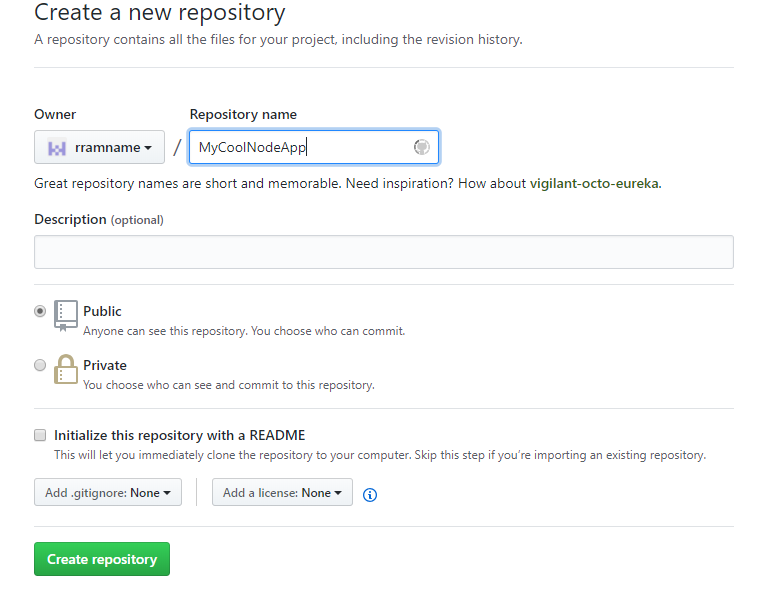Click the license info circle icon
Screen dimensions: 783x616
pyautogui.click(x=370, y=494)
